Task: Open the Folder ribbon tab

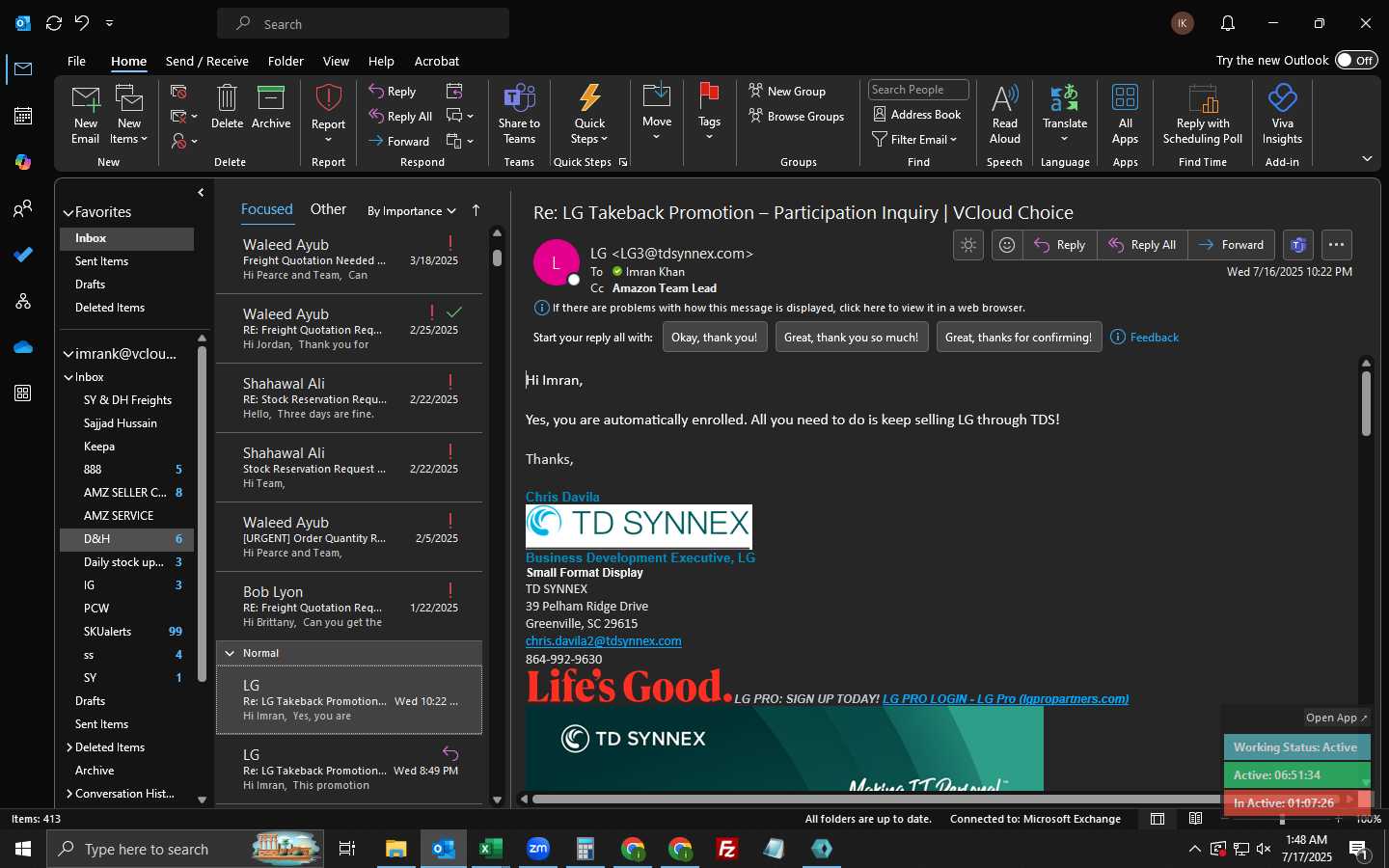Action: [286, 61]
